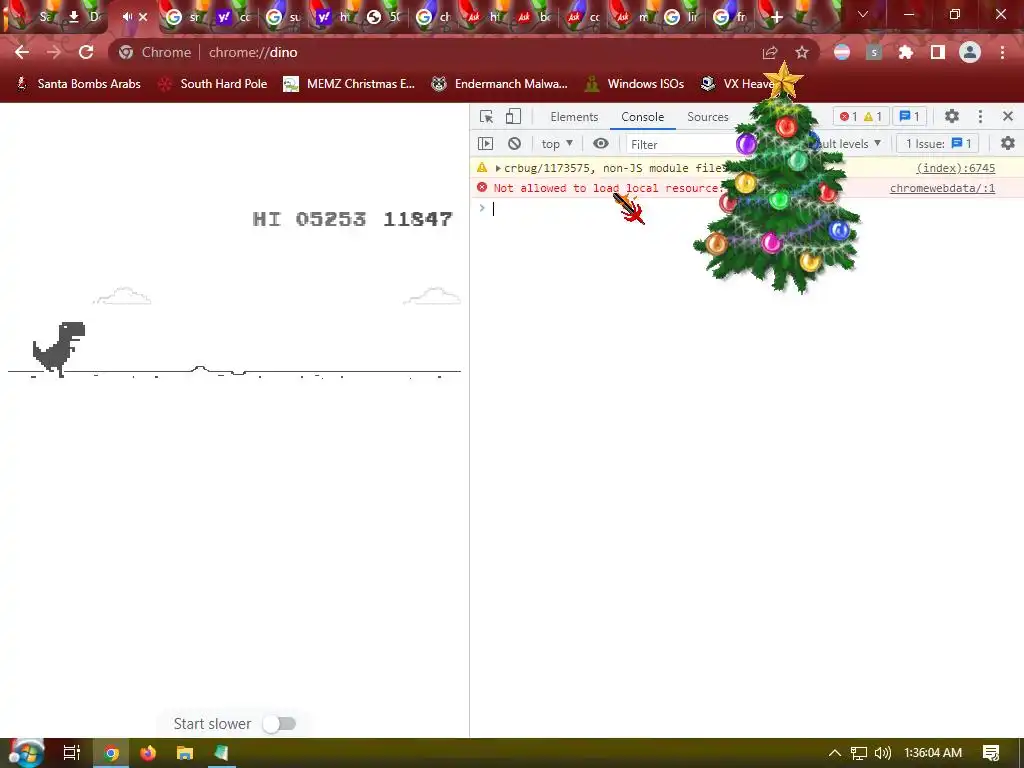Screen dimensions: 1024x768
Task: Open Chrome's three-dot main menu
Action: [1002, 52]
